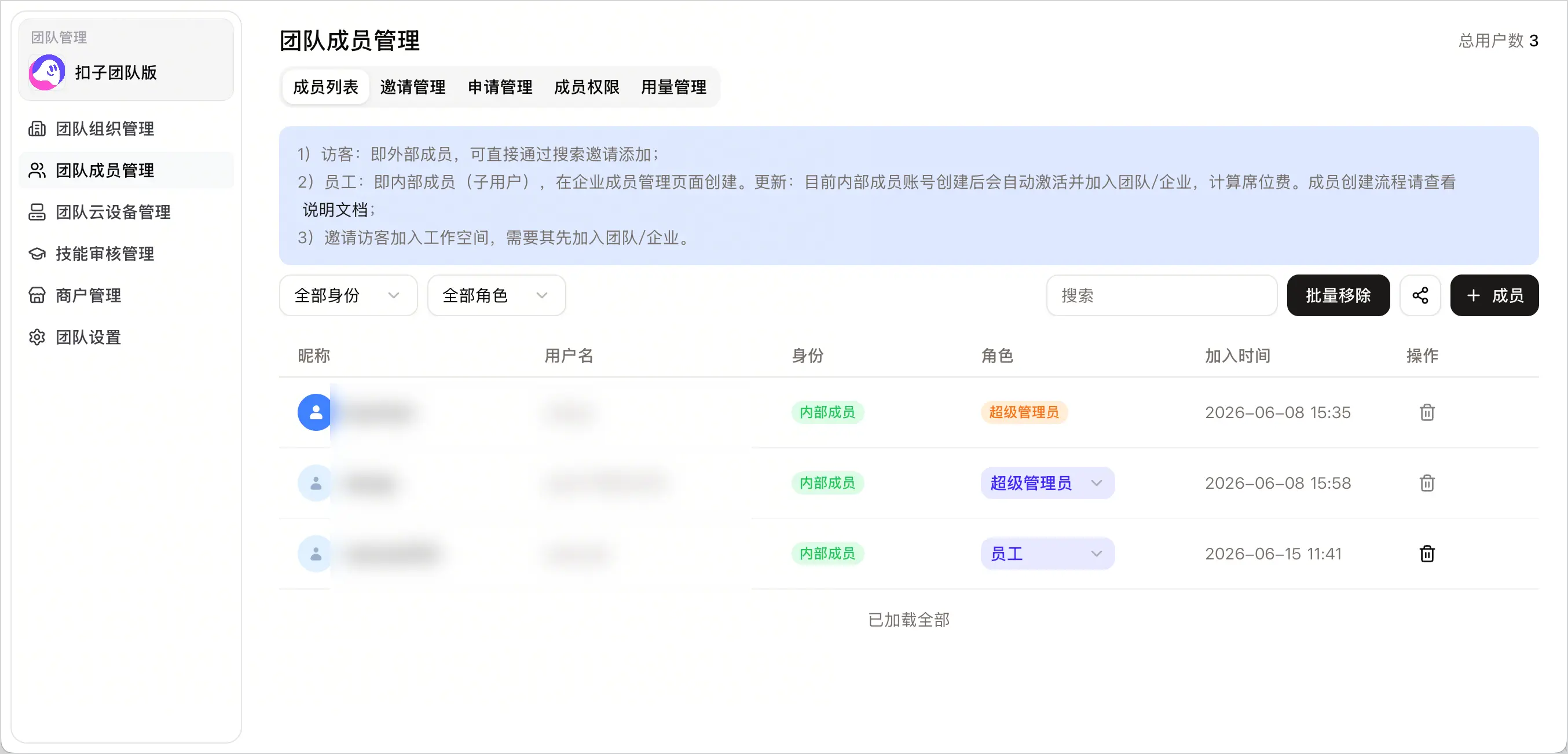
Task: Click trash icon for 2026-06-08 15:35 member
Action: point(1427,412)
